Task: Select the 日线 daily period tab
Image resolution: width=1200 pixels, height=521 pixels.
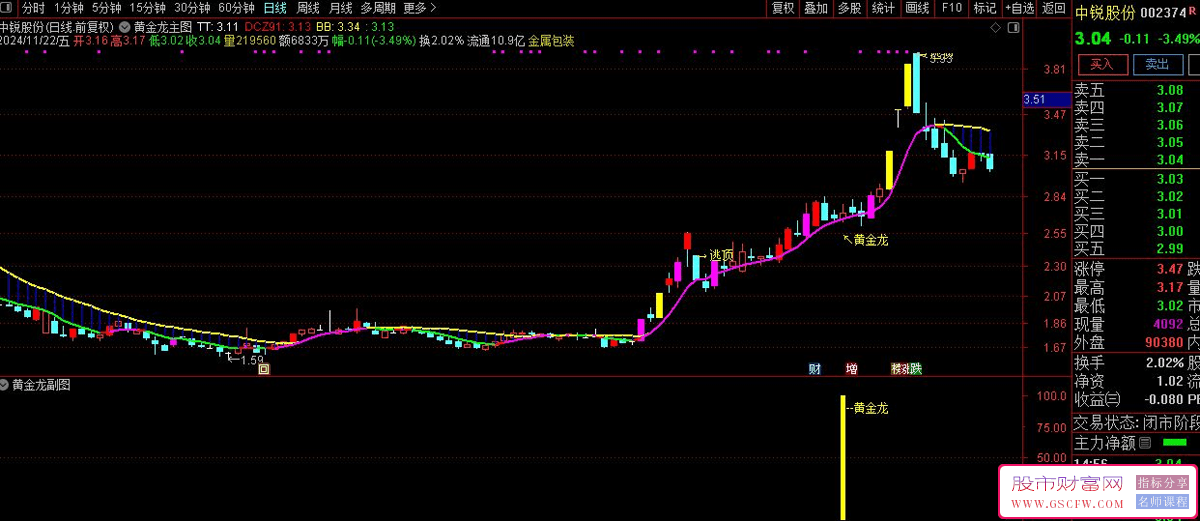Action: (x=275, y=8)
